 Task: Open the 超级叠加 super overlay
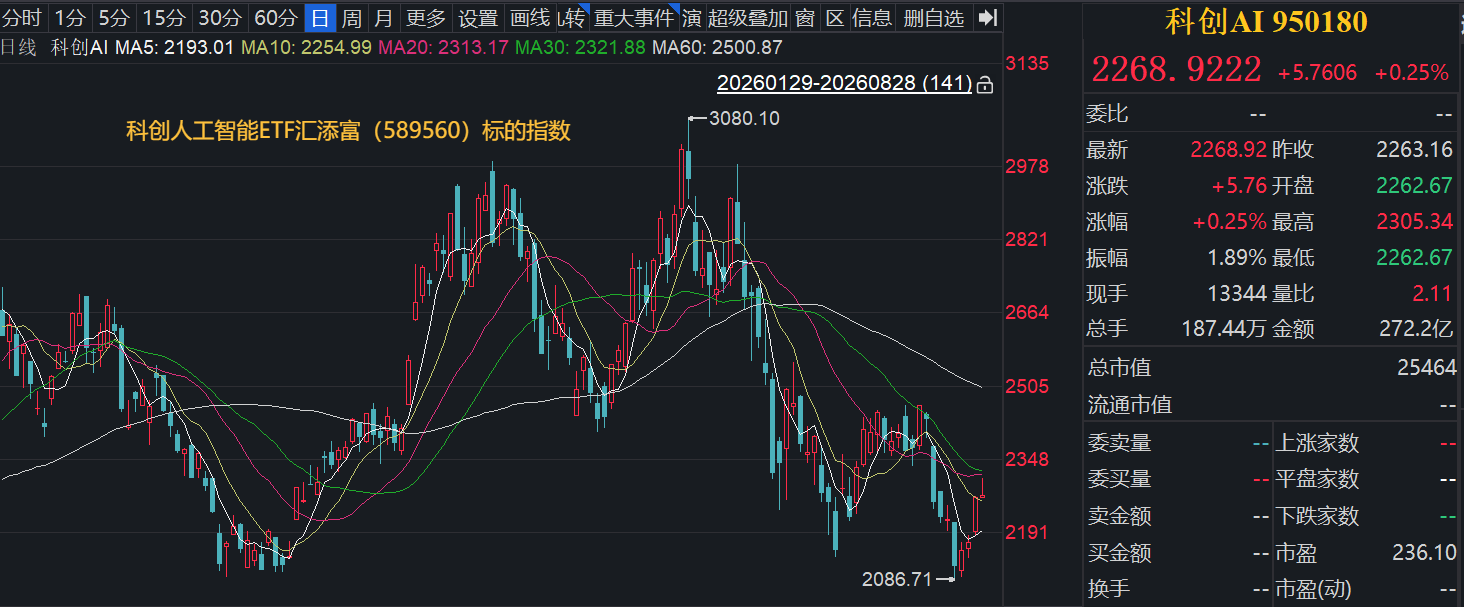[748, 17]
